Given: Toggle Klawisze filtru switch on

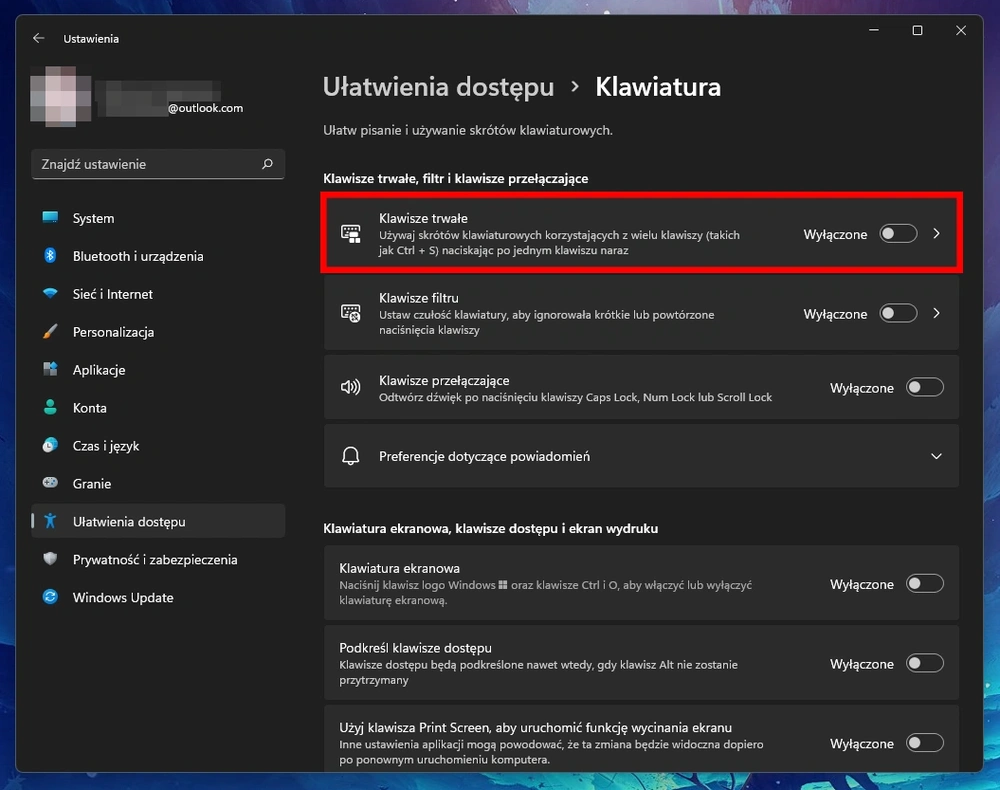Looking at the screenshot, I should [x=898, y=313].
